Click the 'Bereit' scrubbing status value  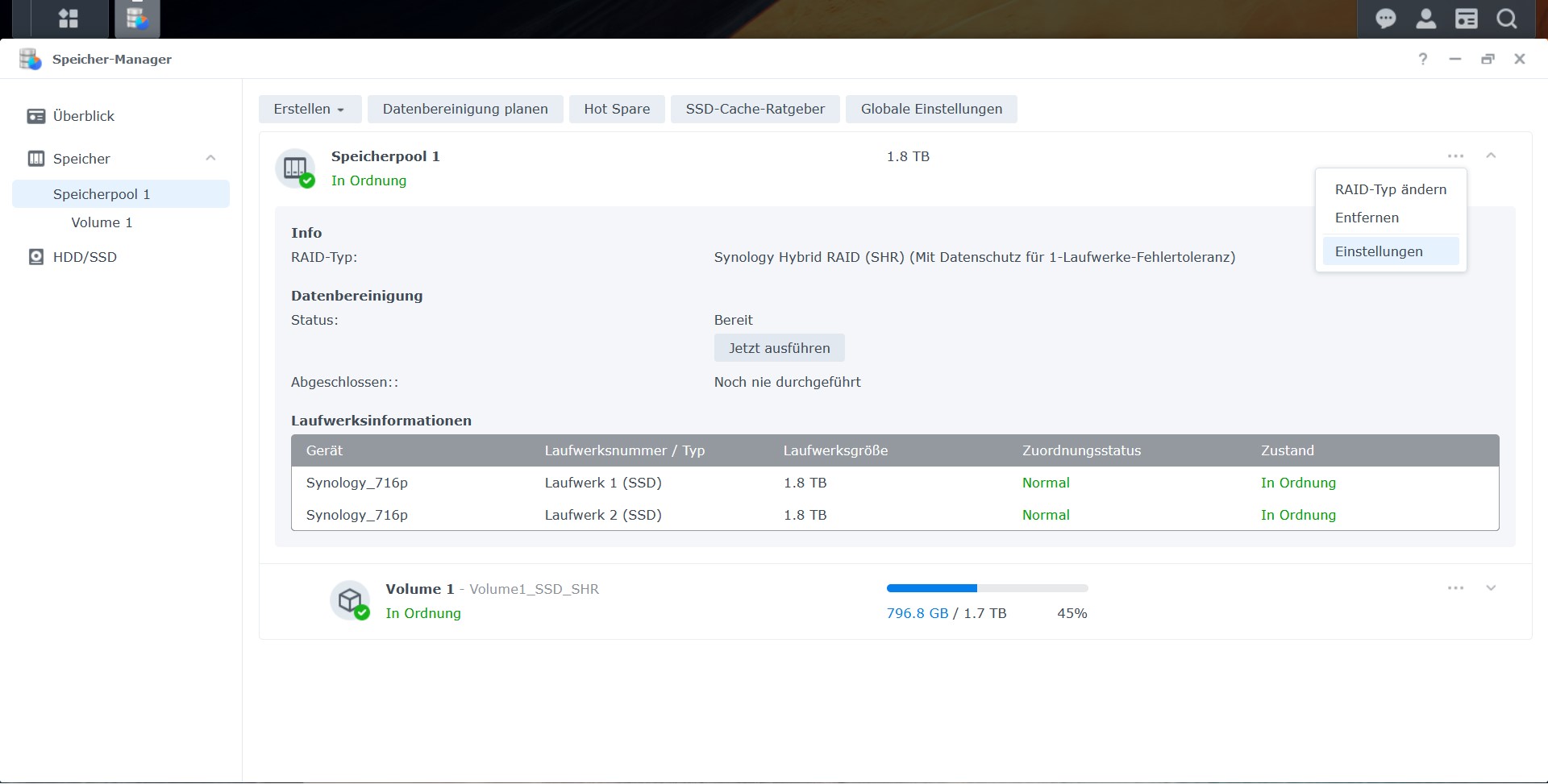tap(733, 320)
